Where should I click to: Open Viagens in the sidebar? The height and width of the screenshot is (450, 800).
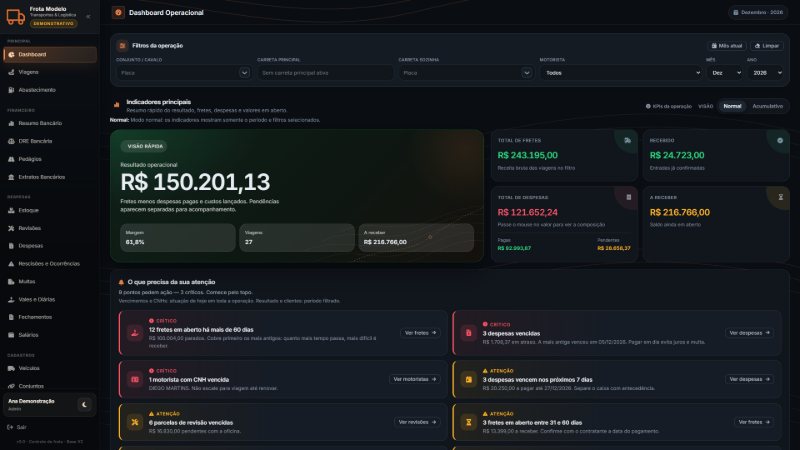click(49, 72)
